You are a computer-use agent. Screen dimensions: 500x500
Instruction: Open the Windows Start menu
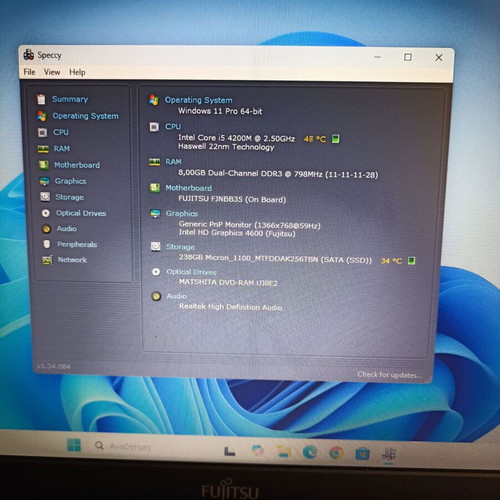point(74,445)
